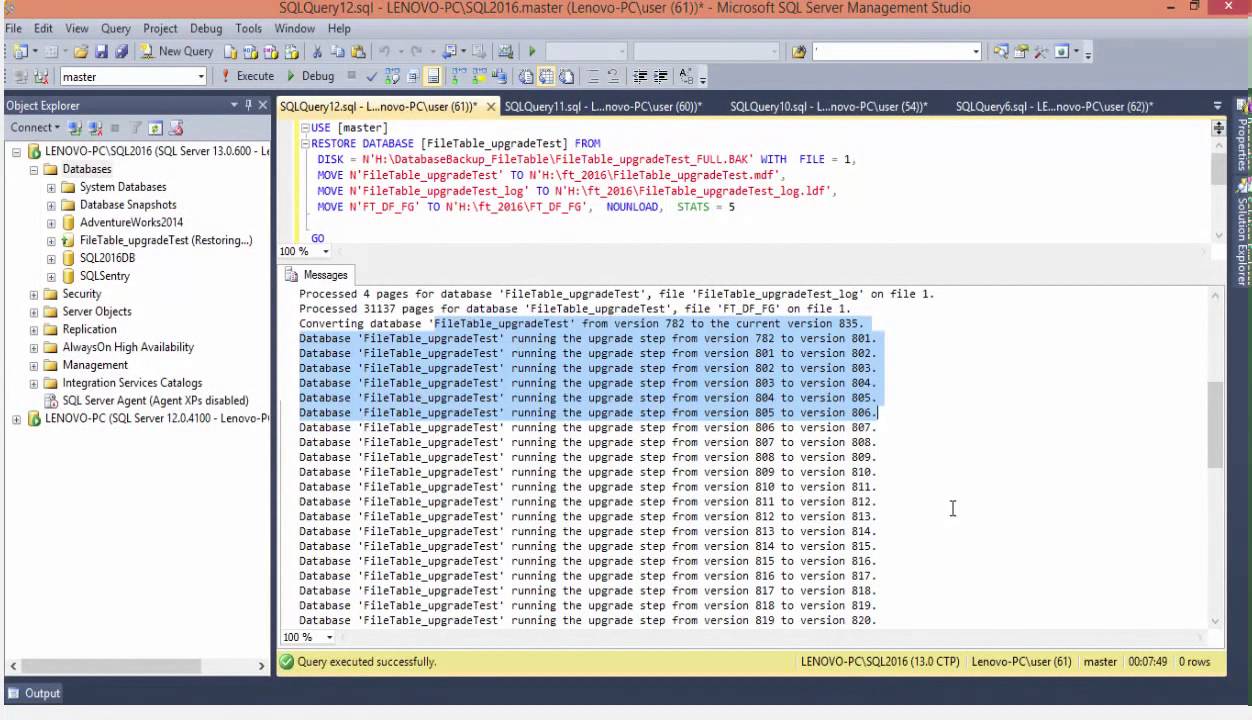Screen dimensions: 1252x720
Task: Open the editor zoom 100 % dropdown
Action: click(x=327, y=252)
